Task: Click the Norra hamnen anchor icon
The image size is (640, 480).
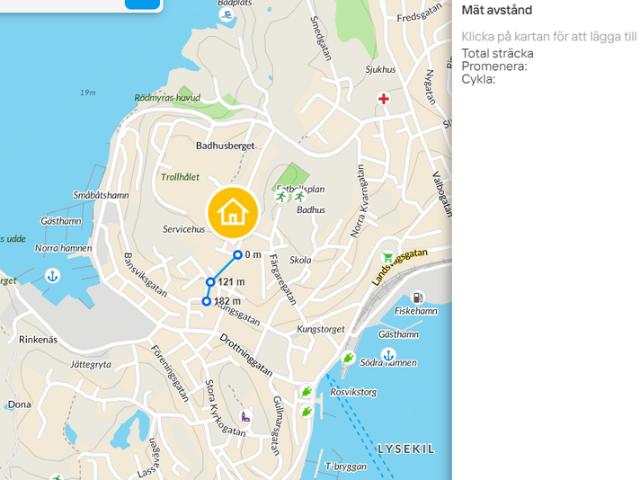Action: point(52,276)
